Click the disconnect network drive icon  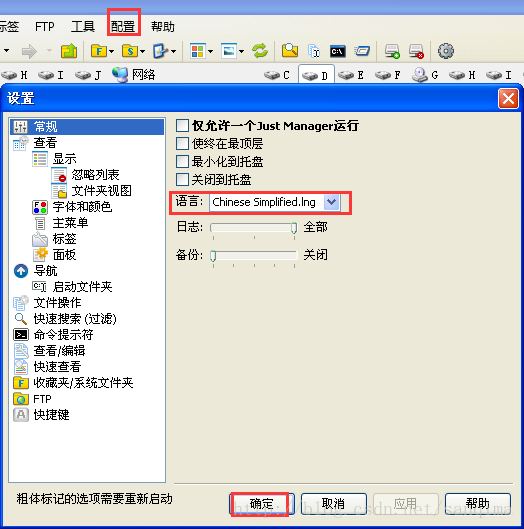416,51
